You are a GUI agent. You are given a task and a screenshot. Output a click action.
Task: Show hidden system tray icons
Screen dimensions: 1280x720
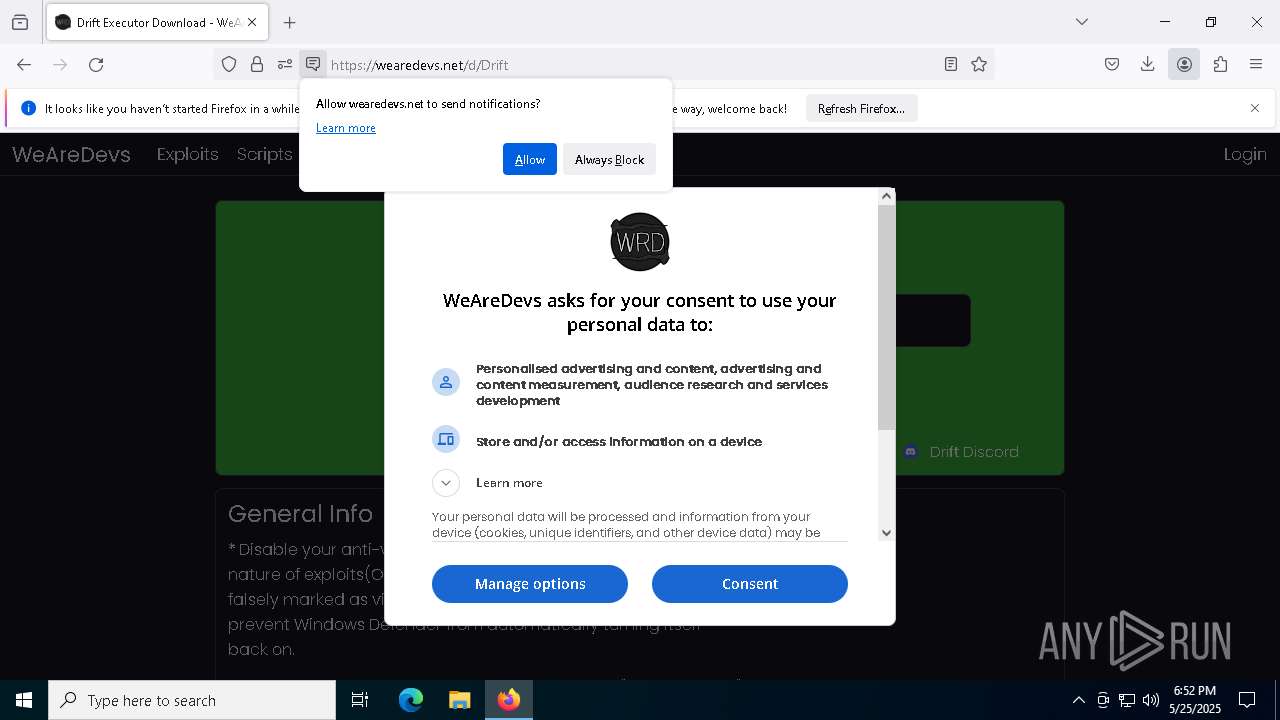[1078, 700]
